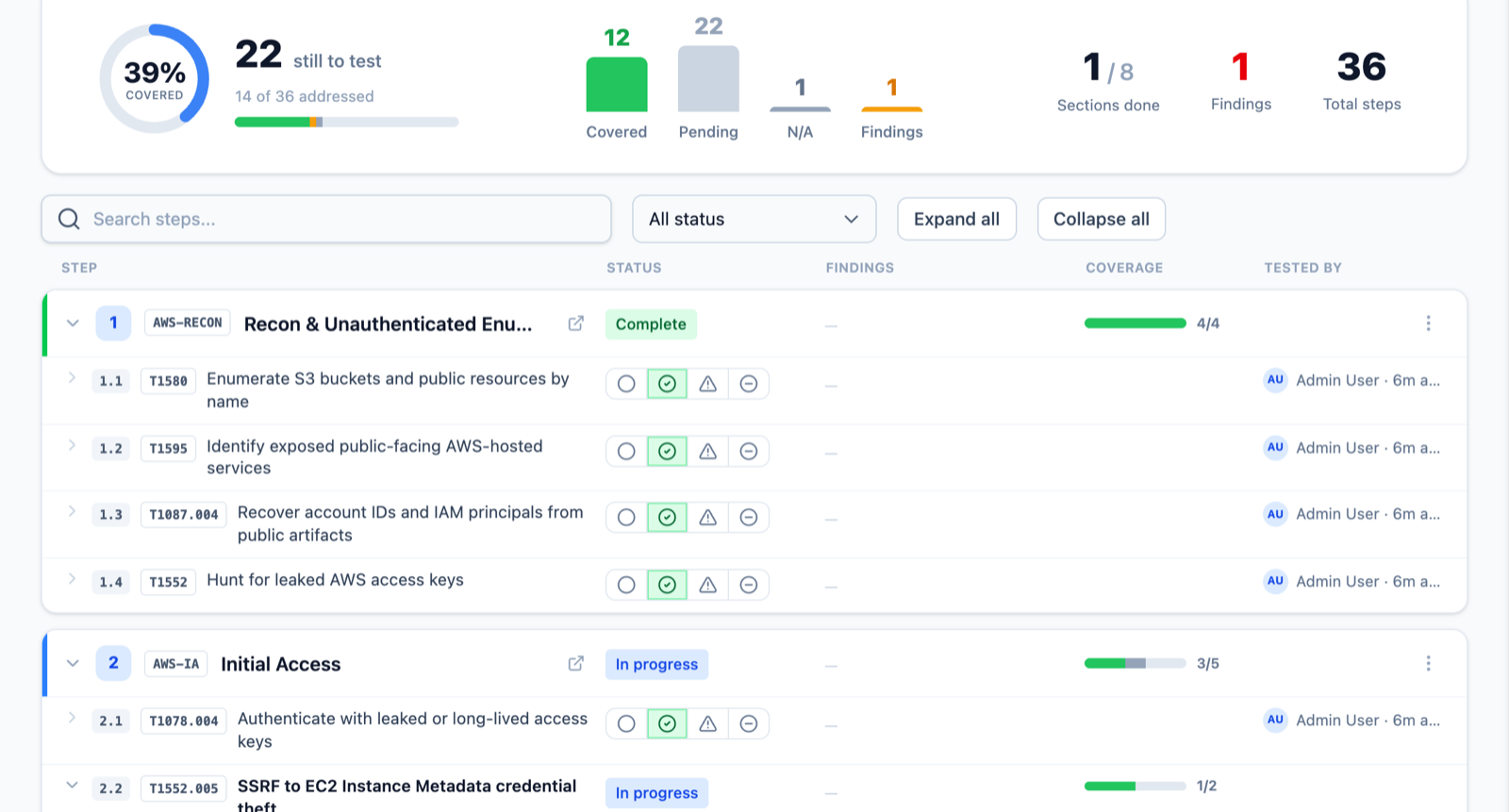
Task: Click Admin User avatar on step 2.1
Action: [x=1275, y=721]
